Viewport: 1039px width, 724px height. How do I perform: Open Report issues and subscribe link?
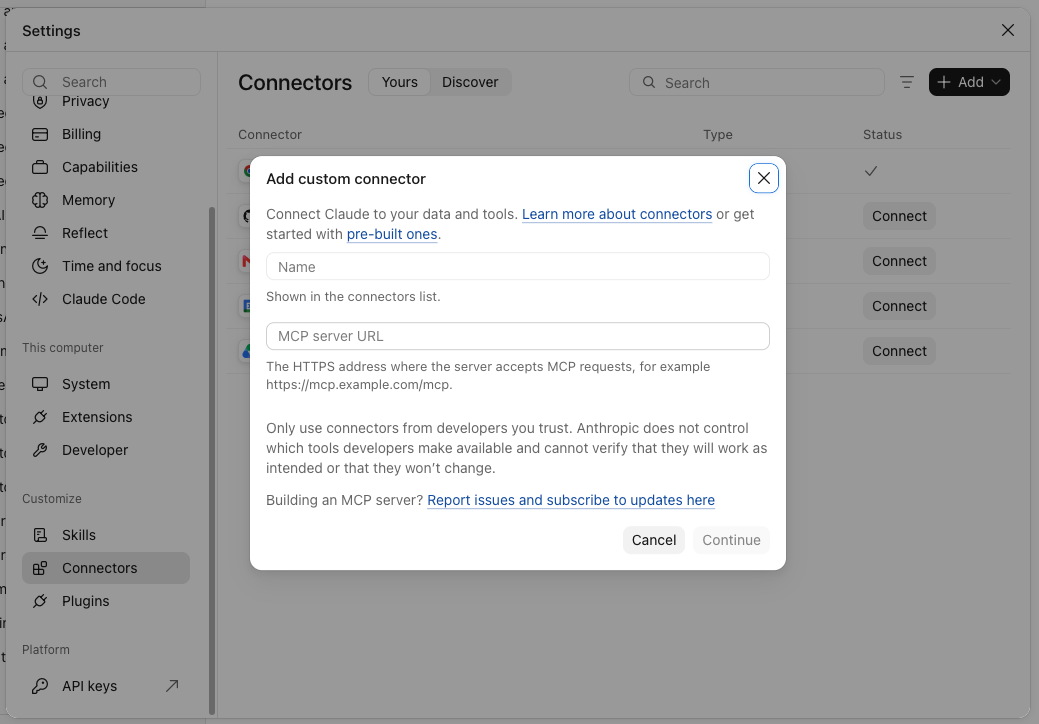click(571, 500)
